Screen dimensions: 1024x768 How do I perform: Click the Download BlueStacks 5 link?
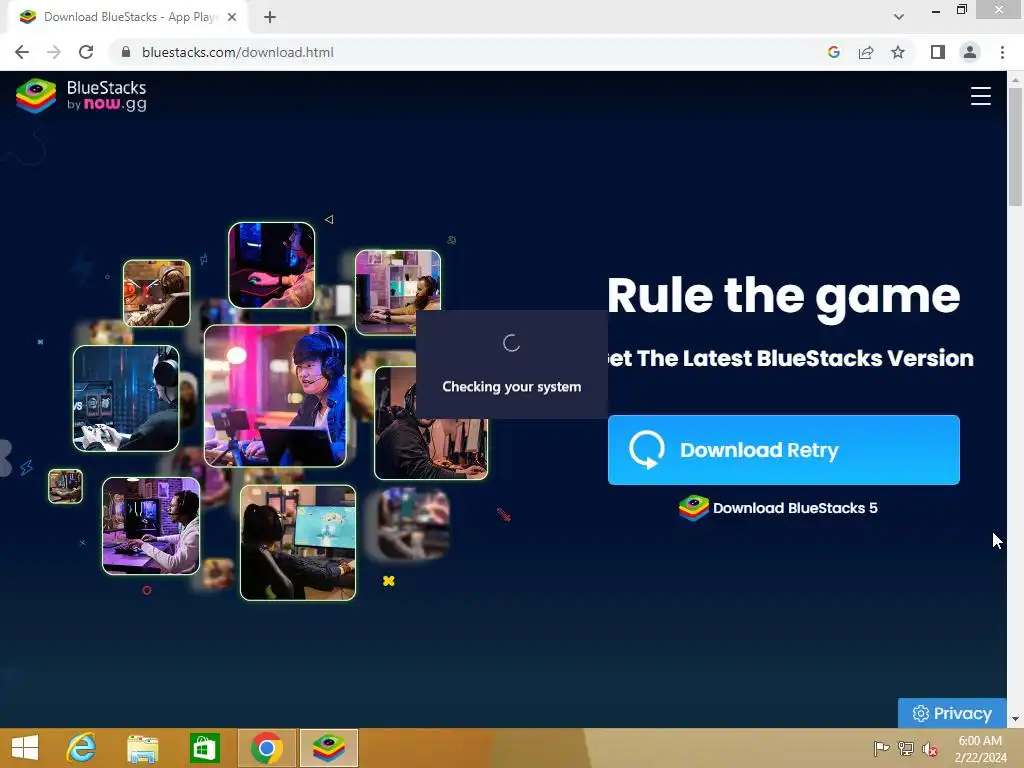(778, 508)
